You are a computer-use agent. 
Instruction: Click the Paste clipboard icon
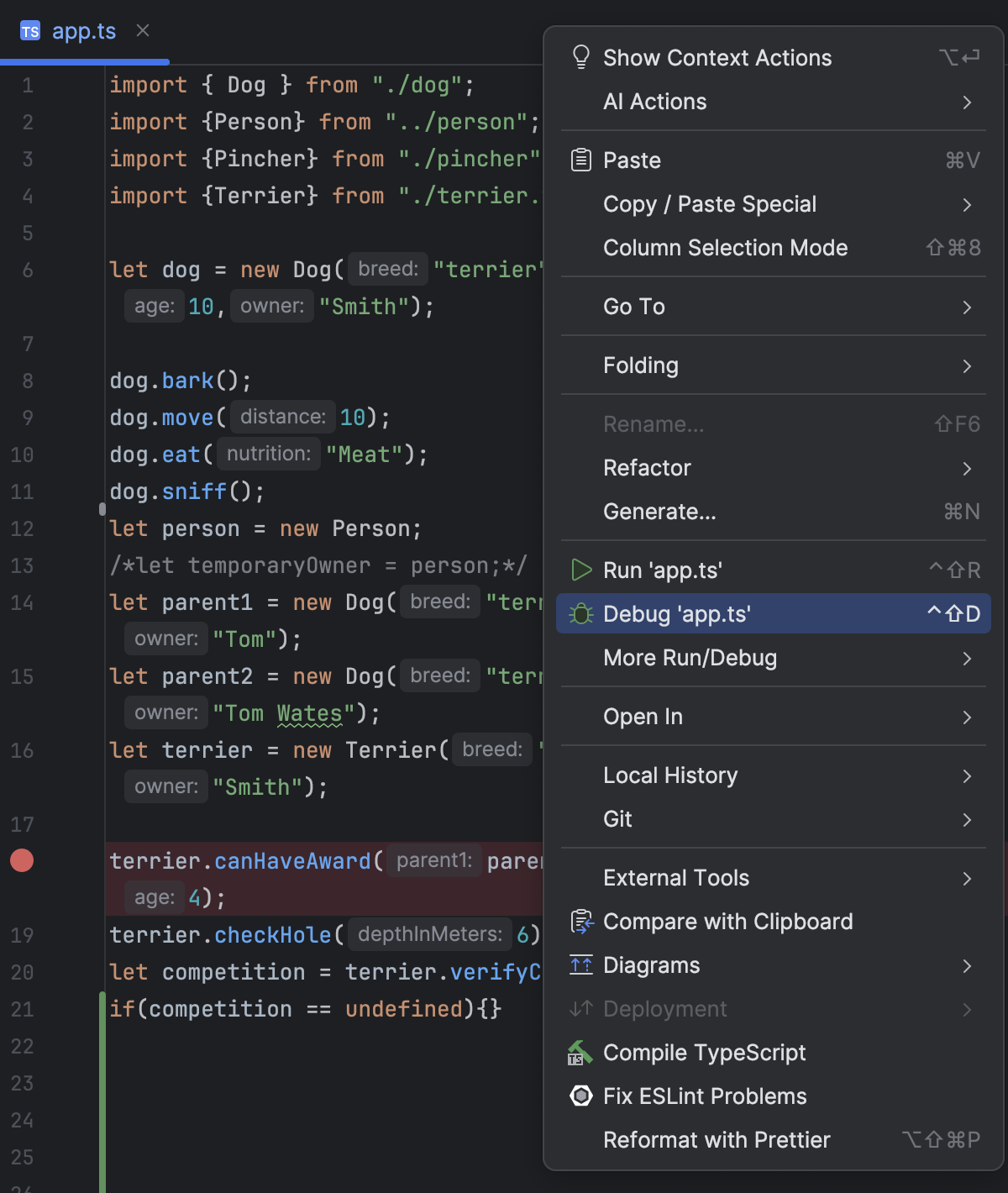580,160
